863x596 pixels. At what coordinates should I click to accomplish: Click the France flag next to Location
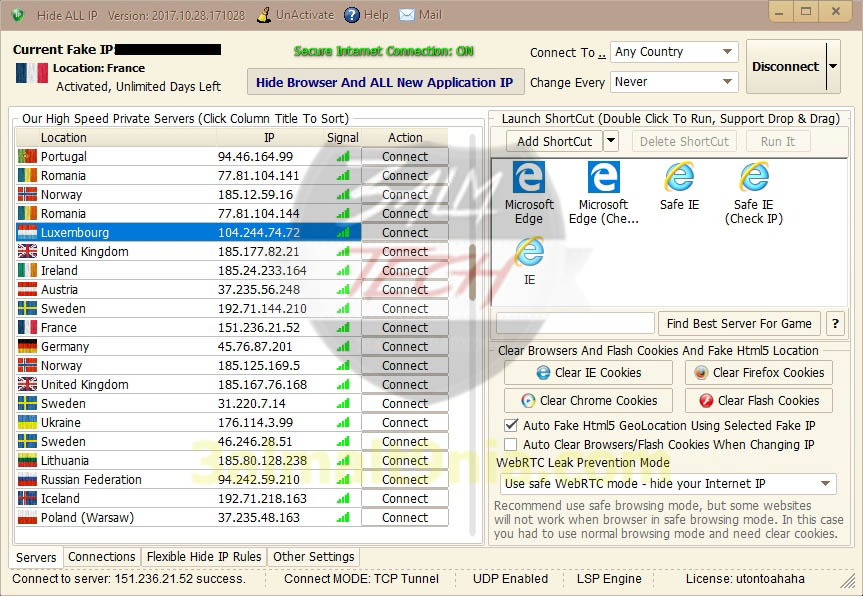pyautogui.click(x=32, y=73)
